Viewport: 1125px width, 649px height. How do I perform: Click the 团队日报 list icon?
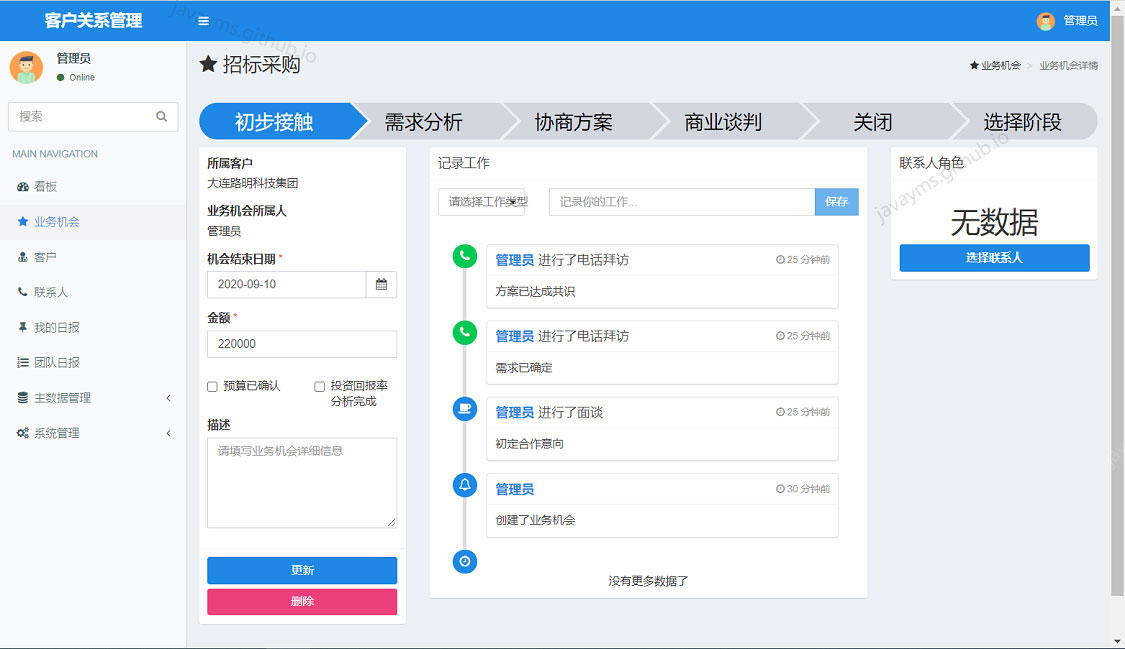[x=23, y=362]
